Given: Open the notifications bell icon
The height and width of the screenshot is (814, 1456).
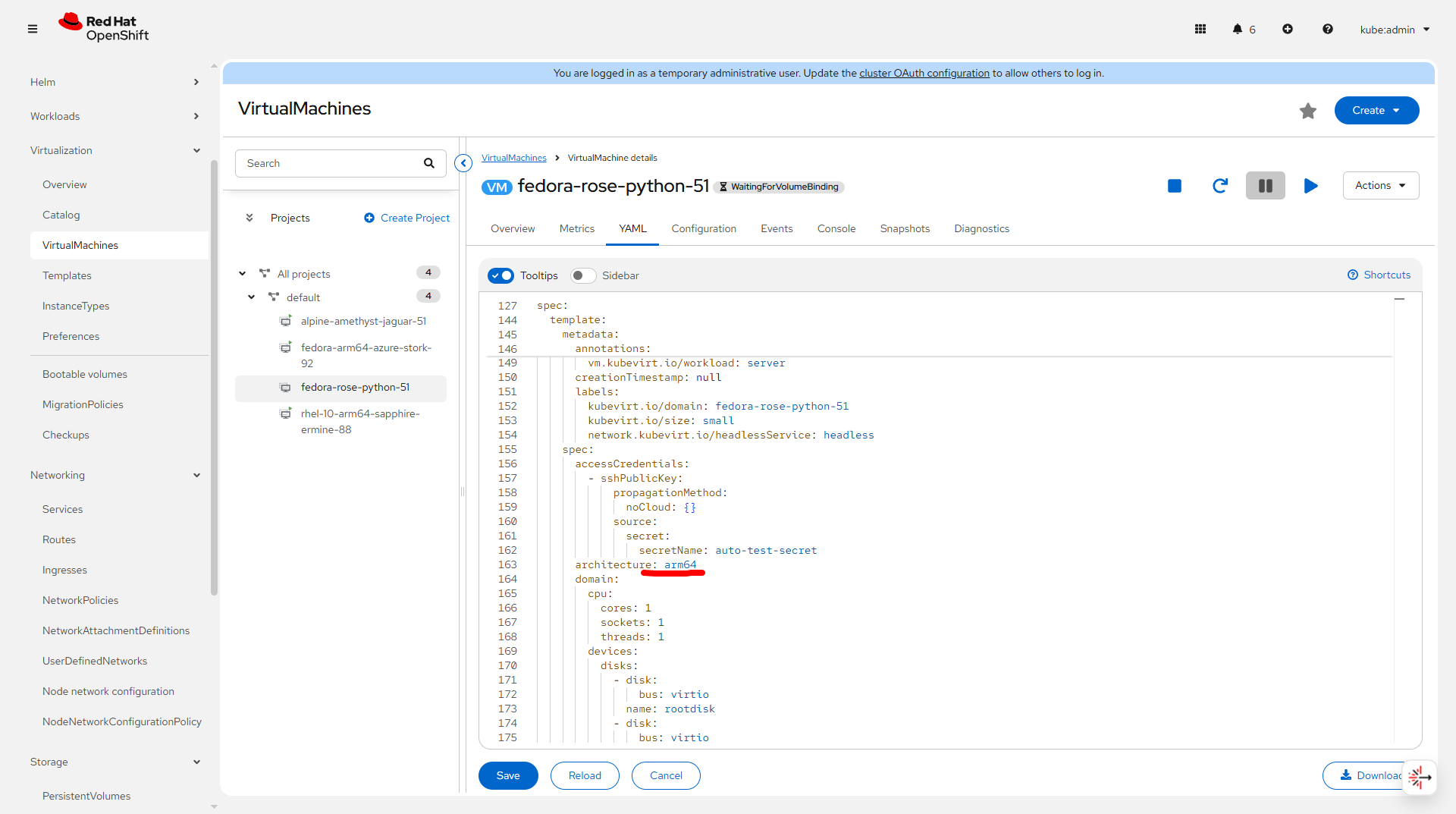Looking at the screenshot, I should click(1237, 30).
